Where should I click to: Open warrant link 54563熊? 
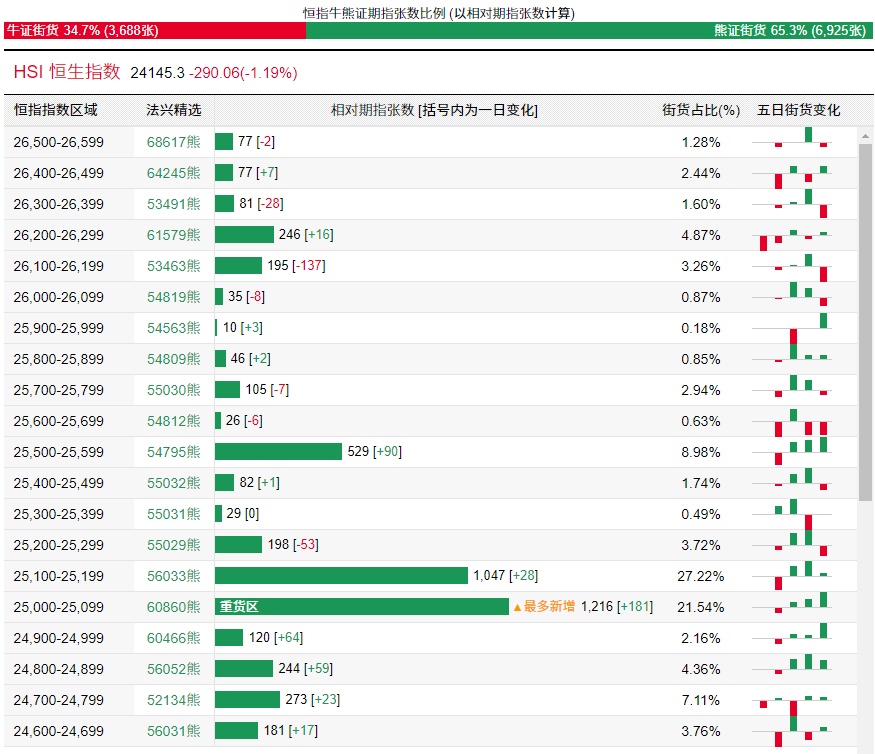pyautogui.click(x=174, y=328)
